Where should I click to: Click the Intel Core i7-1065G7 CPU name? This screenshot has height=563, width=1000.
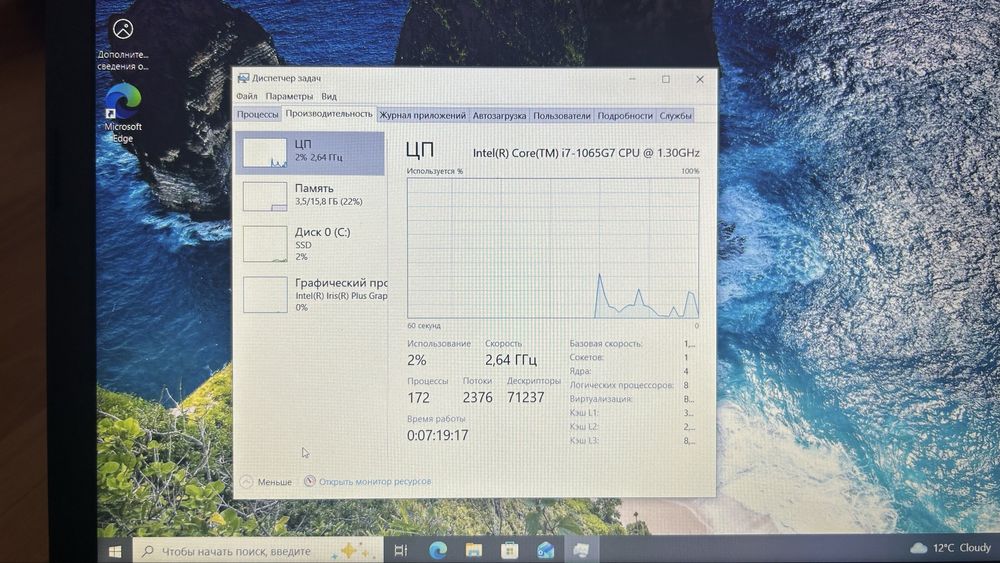(x=586, y=153)
